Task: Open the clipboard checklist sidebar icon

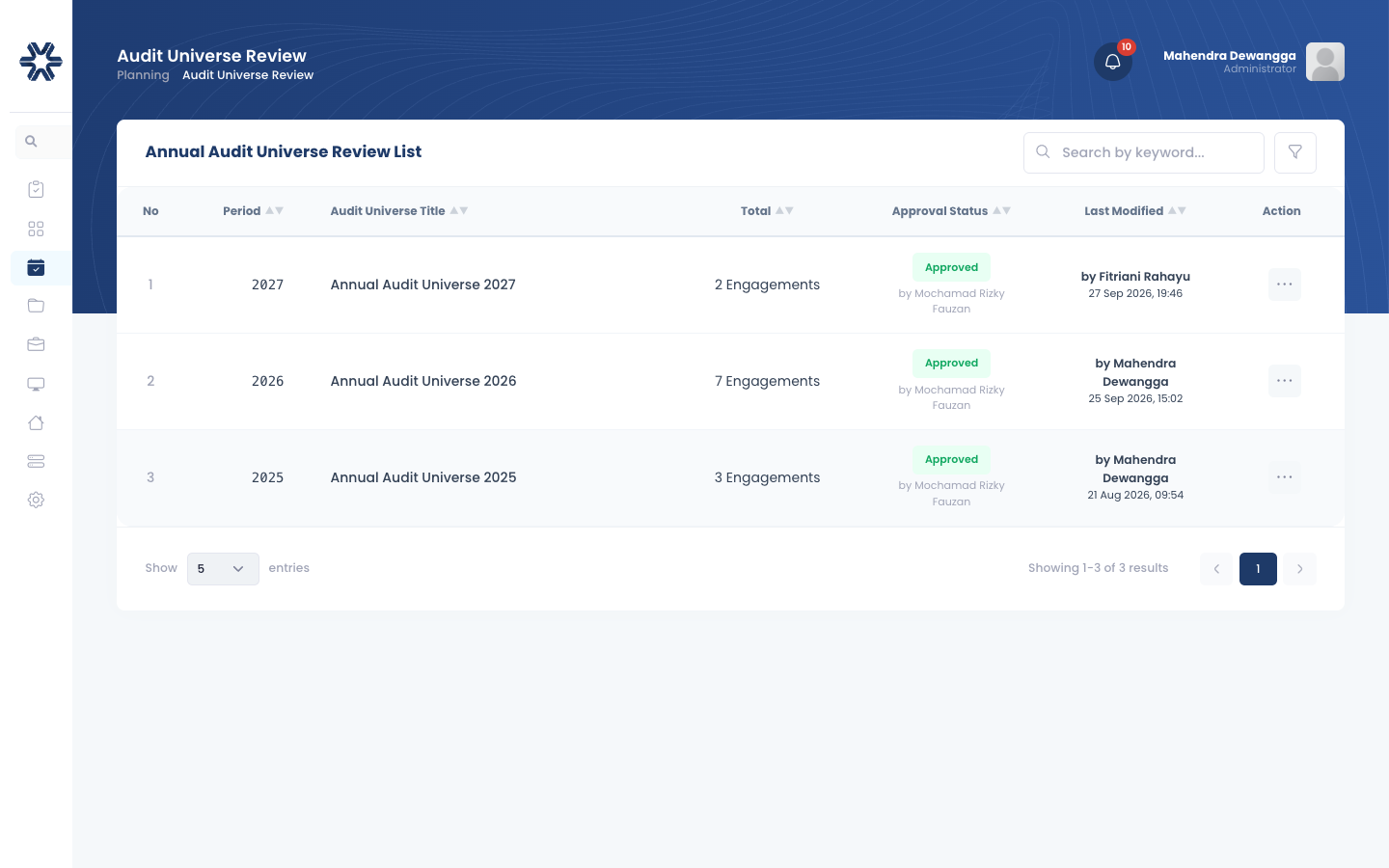Action: click(36, 189)
